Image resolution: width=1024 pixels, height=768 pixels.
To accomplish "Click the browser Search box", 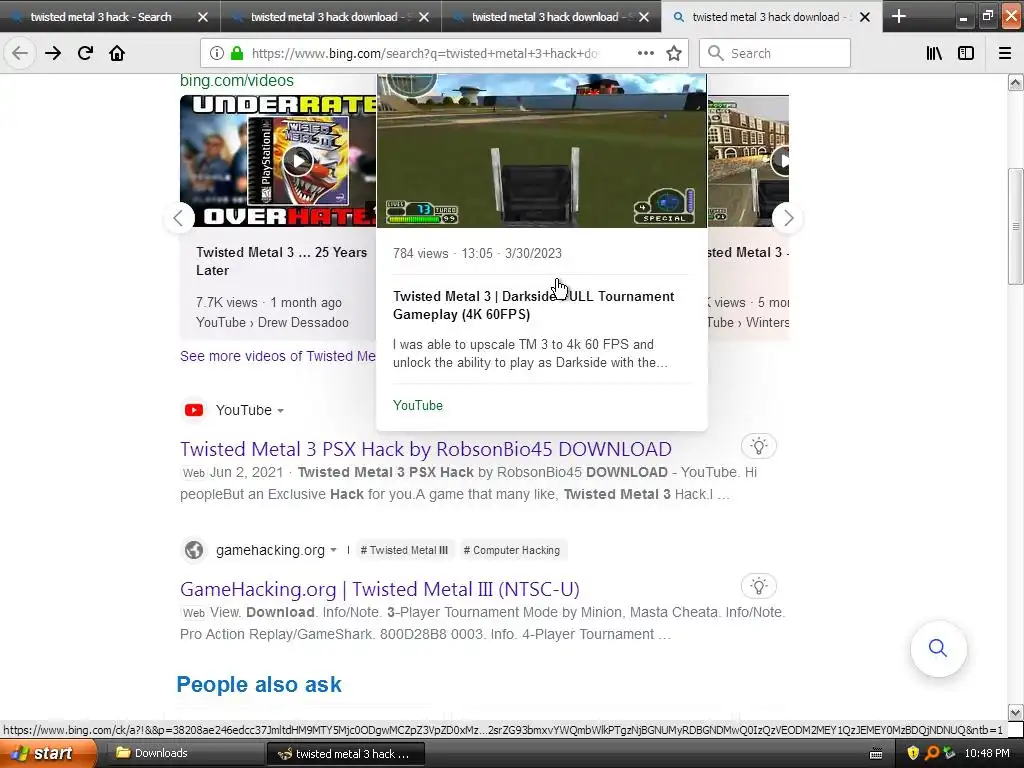I will point(775,54).
